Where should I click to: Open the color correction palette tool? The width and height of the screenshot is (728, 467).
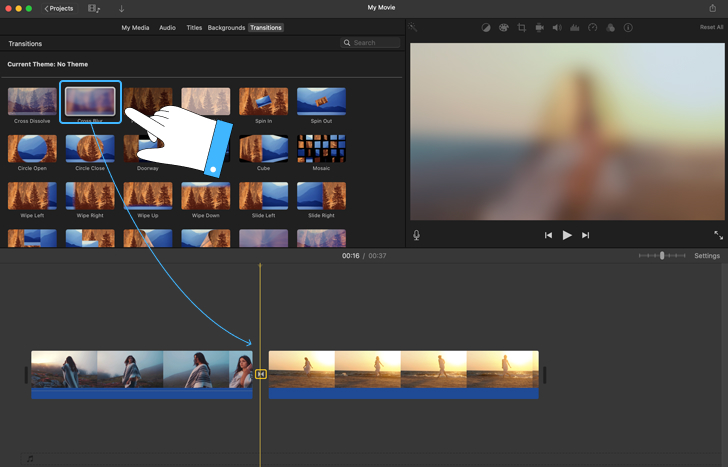[x=503, y=28]
